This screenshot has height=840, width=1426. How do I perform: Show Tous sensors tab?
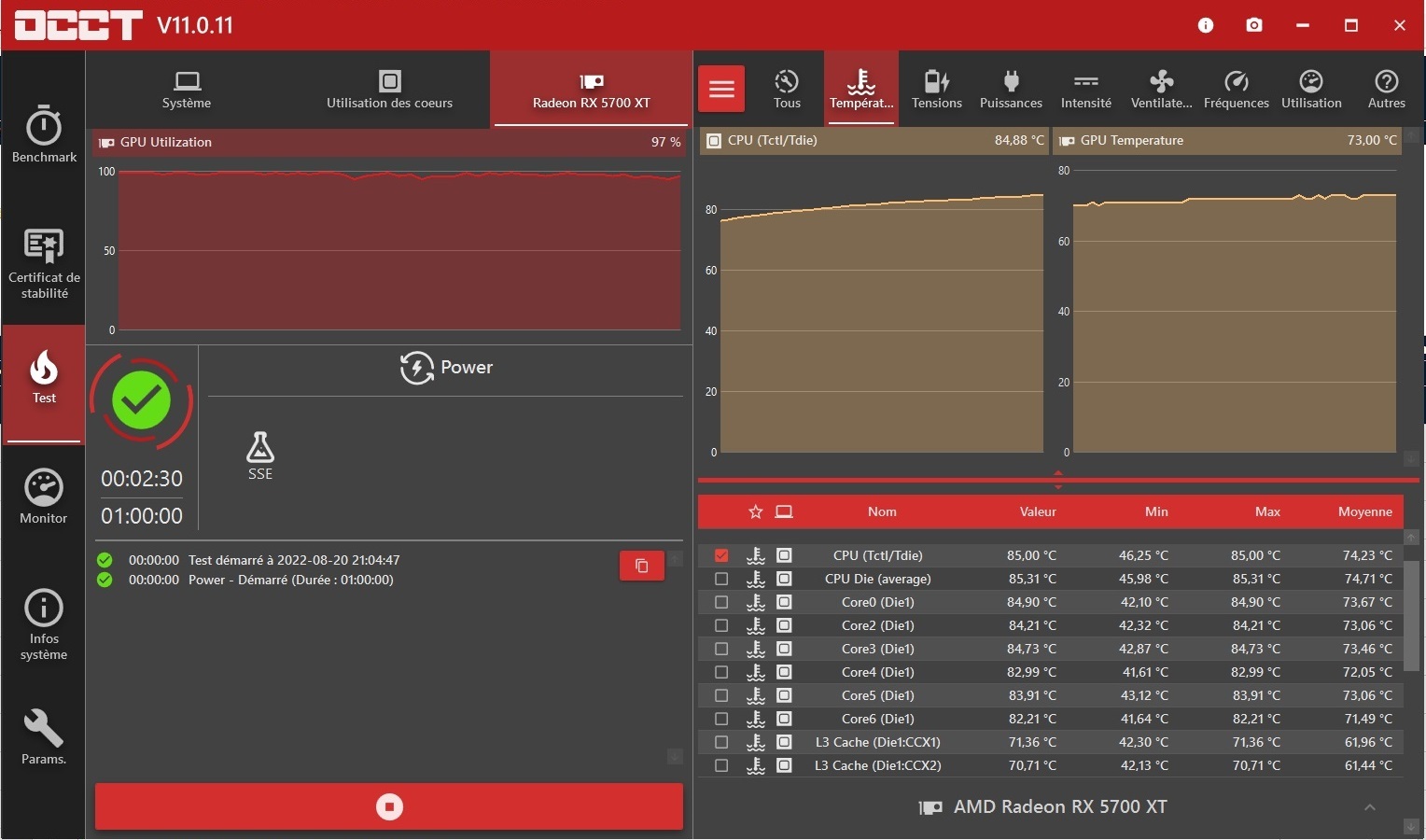pos(787,90)
